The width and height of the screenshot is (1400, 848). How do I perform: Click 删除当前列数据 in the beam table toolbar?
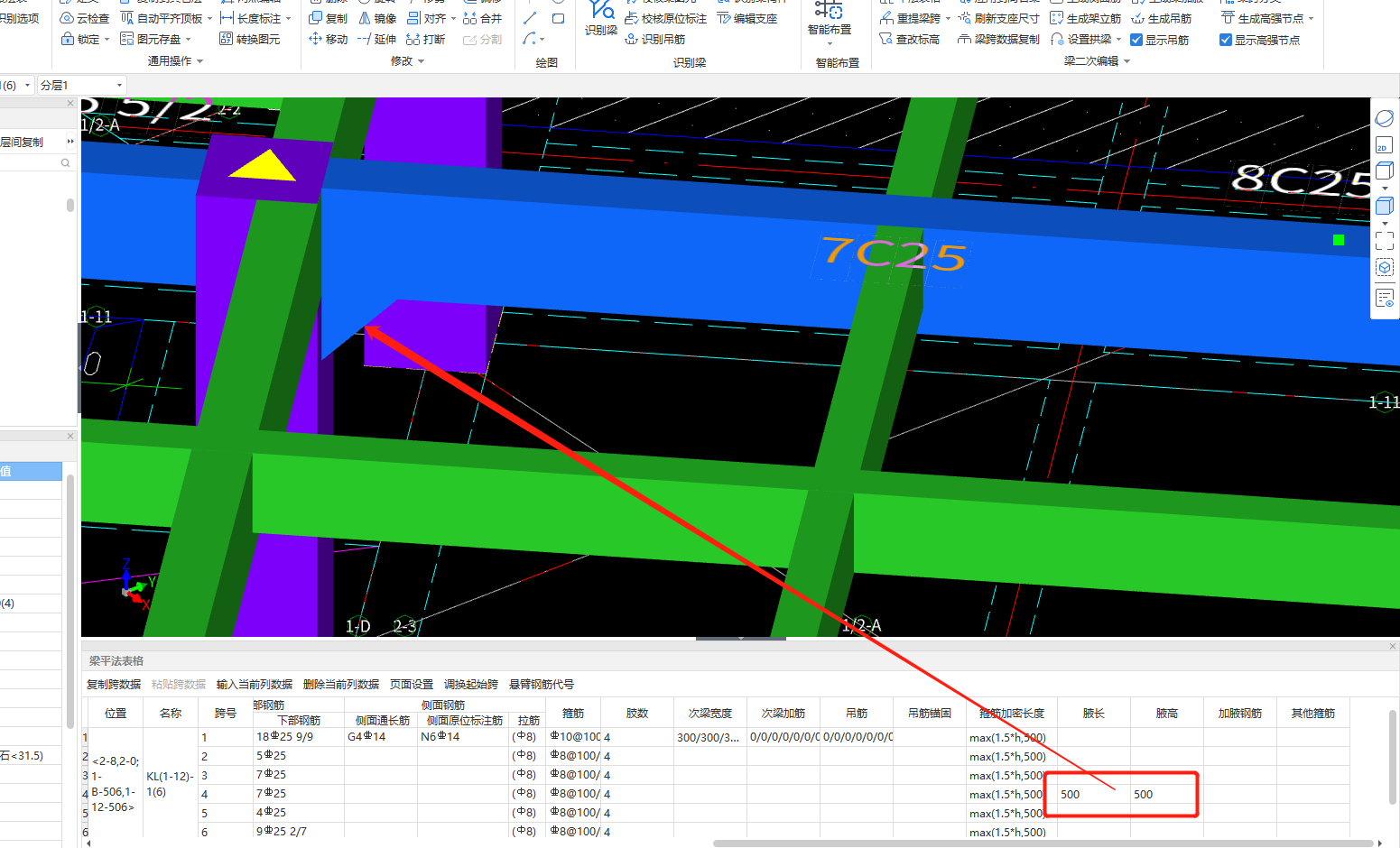coord(341,685)
